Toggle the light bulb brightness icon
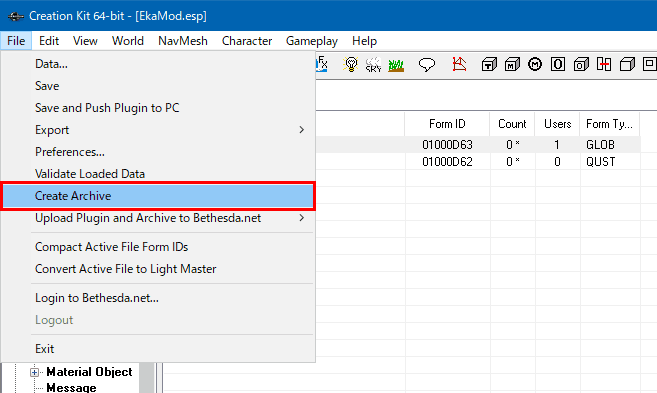657x393 pixels. coord(351,64)
